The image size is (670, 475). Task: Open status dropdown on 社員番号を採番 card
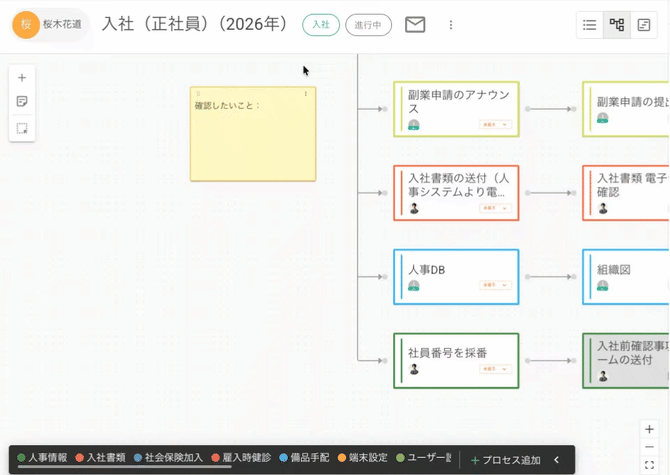pyautogui.click(x=495, y=369)
